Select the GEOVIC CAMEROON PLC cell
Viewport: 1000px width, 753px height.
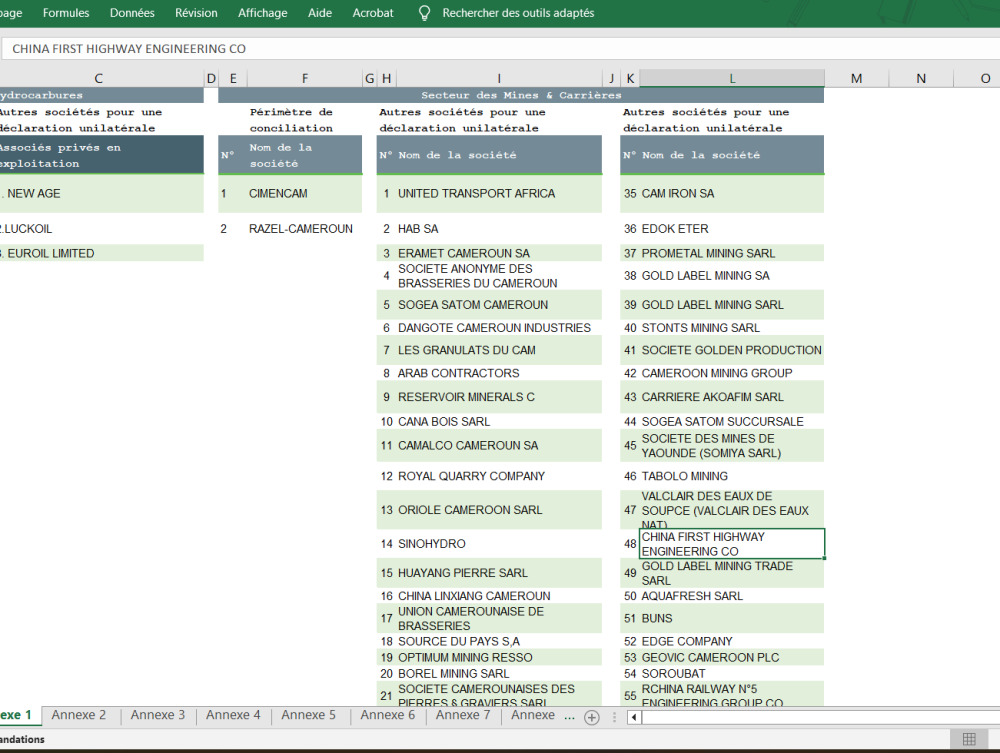click(732, 657)
